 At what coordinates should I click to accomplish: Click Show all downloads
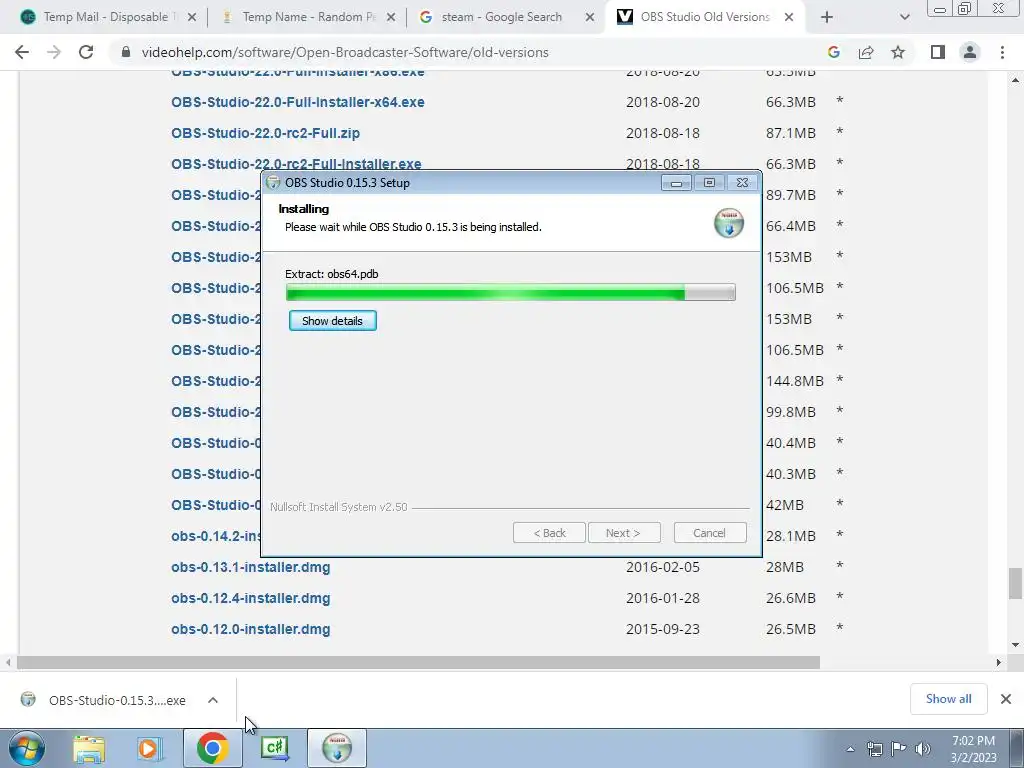click(948, 699)
